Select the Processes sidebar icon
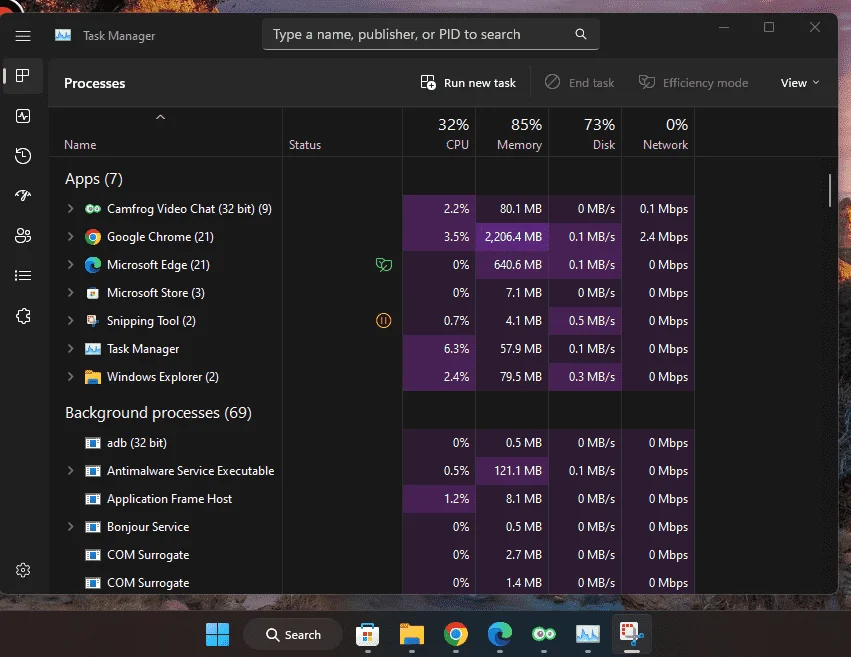Viewport: 851px width, 657px height. [23, 75]
